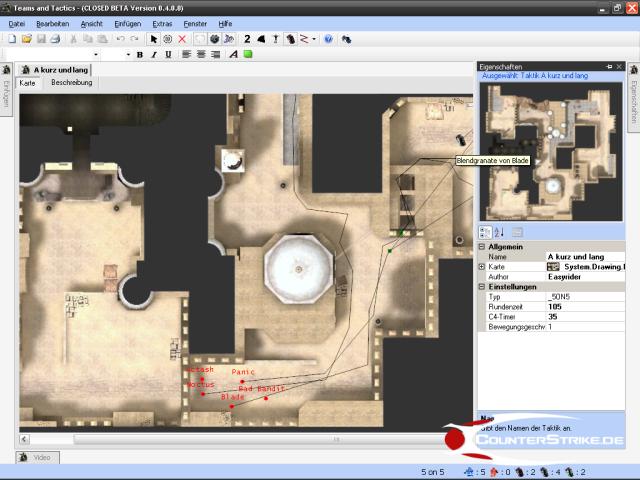640x480 pixels.
Task: Toggle bold text formatting
Action: point(139,54)
